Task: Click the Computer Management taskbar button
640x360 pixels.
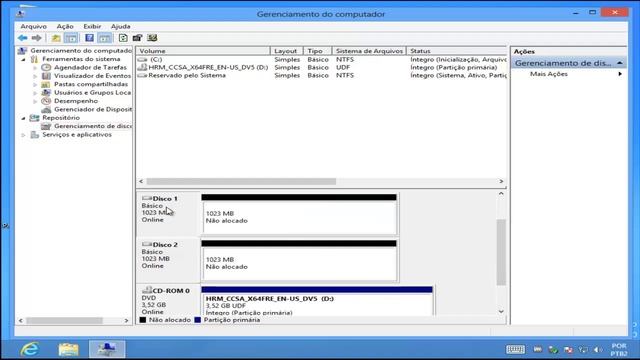Action: (x=107, y=349)
